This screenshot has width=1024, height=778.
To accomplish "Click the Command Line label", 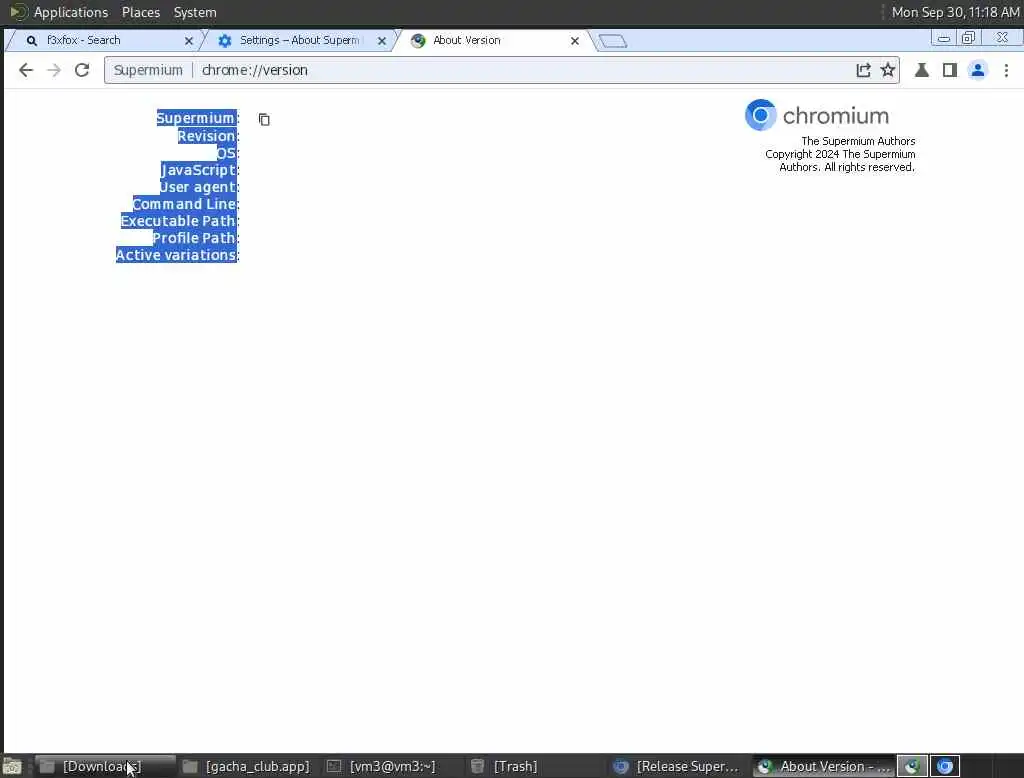I will 185,204.
